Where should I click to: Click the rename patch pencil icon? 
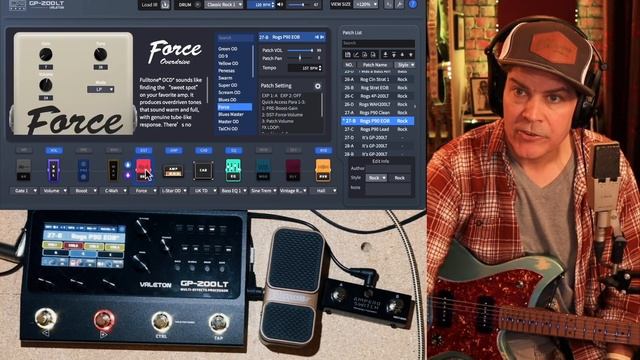356,55
